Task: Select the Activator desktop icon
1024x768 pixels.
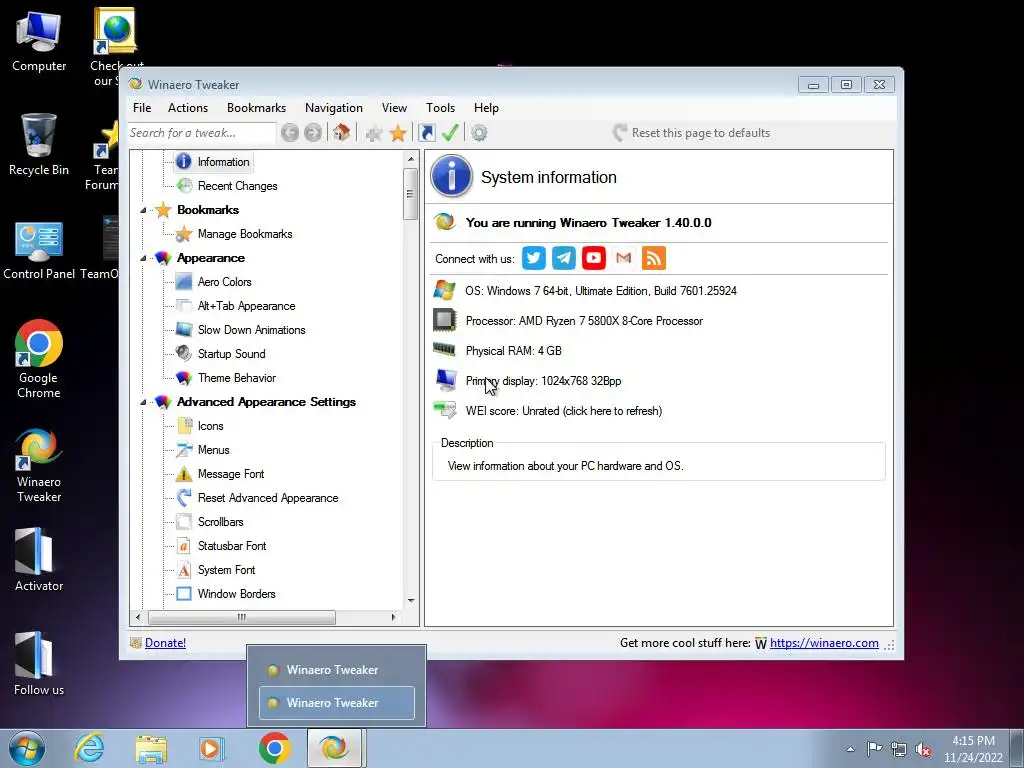Action: tap(39, 560)
